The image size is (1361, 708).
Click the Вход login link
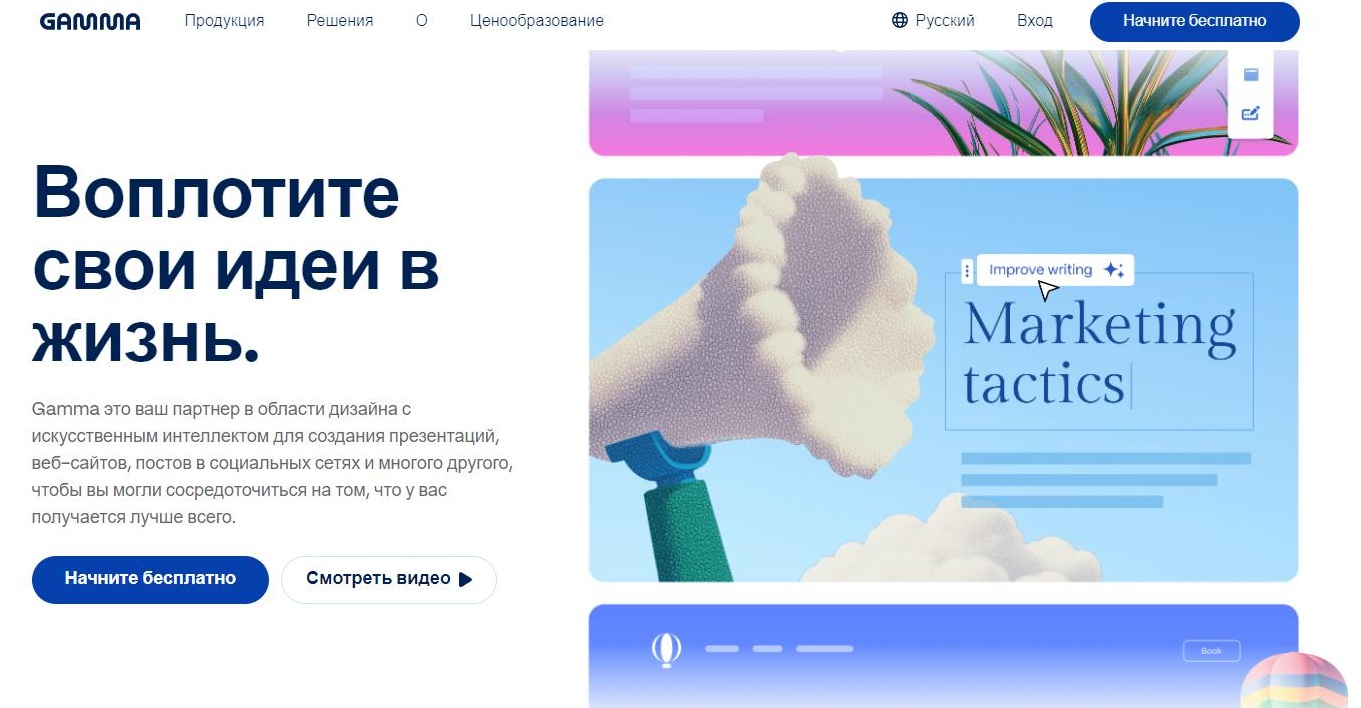tap(1034, 20)
